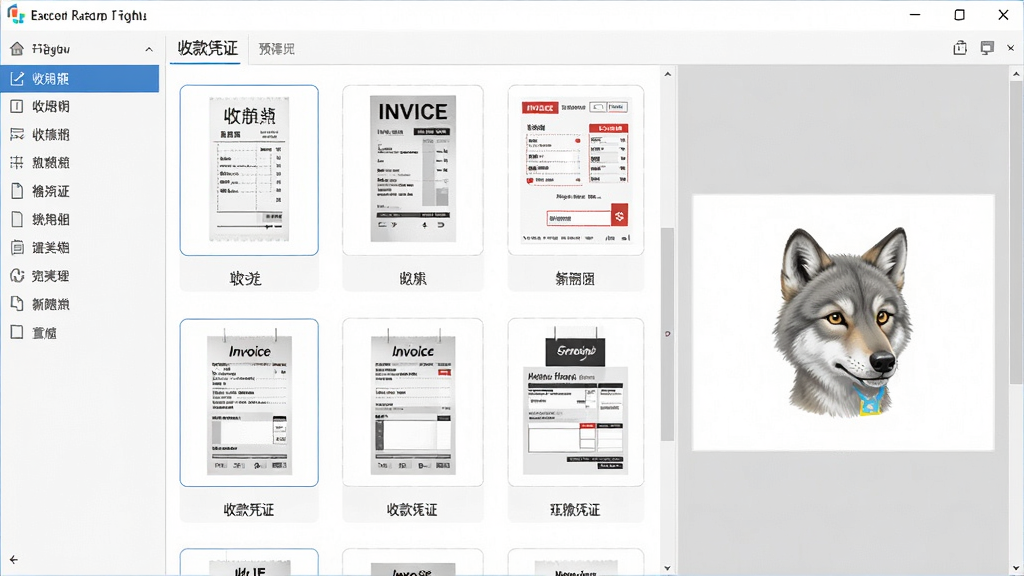Close the preview pane with the small x
The height and width of the screenshot is (576, 1024).
point(1010,48)
